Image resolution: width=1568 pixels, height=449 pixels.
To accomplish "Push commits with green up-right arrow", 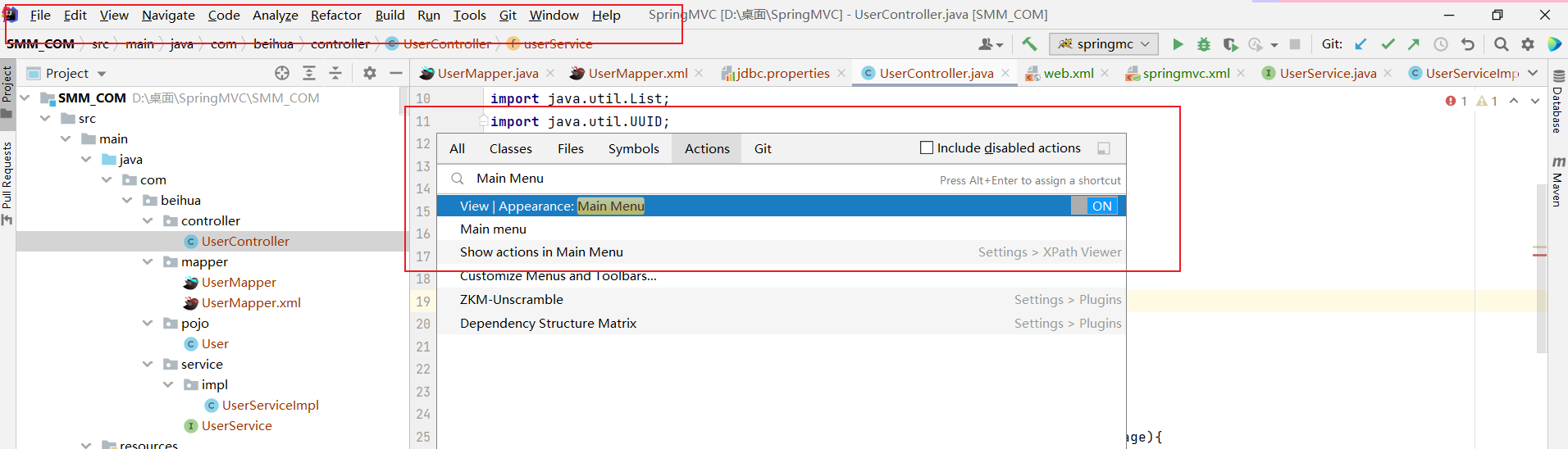I will pos(1414,44).
